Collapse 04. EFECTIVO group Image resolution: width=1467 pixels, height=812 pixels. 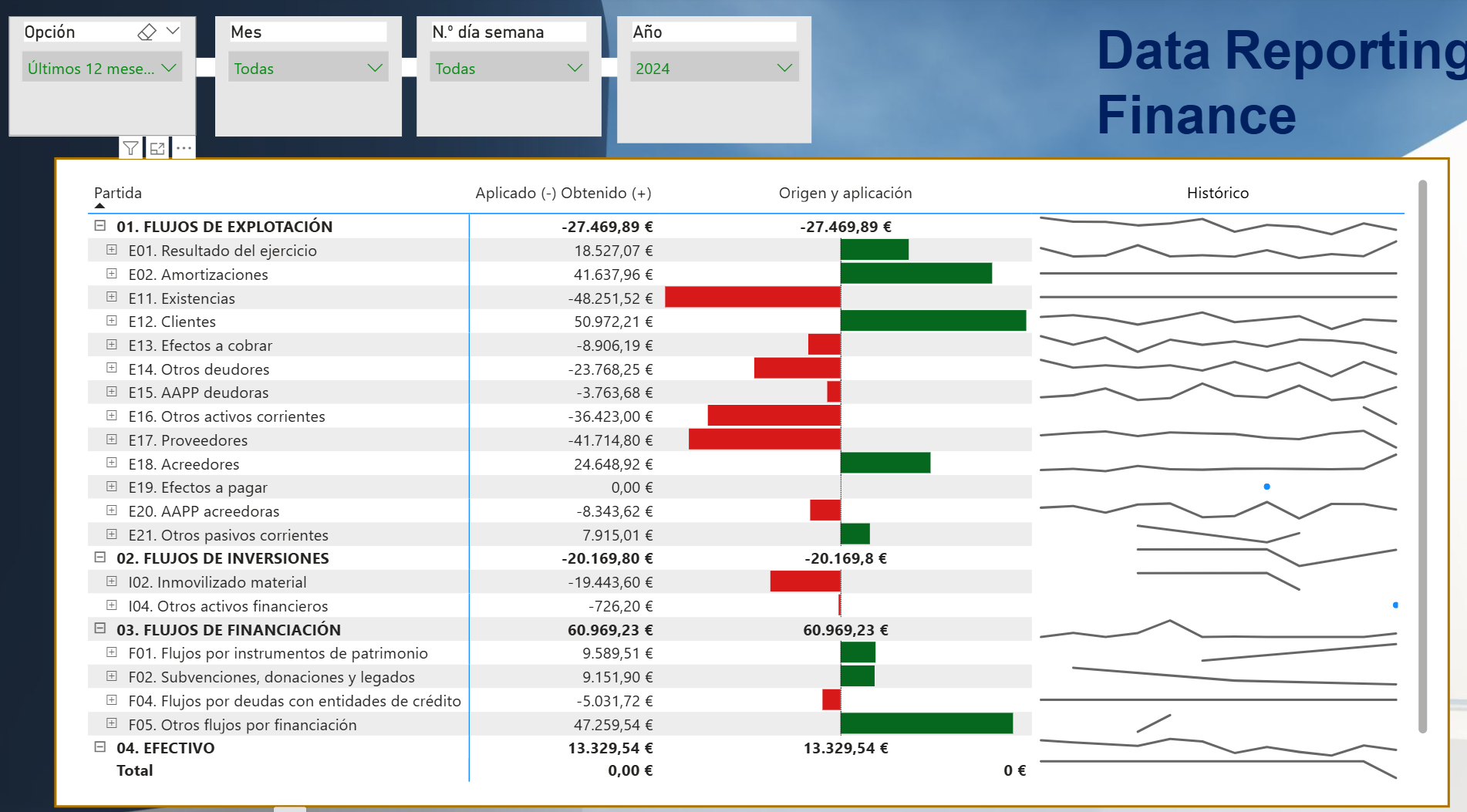pos(99,747)
